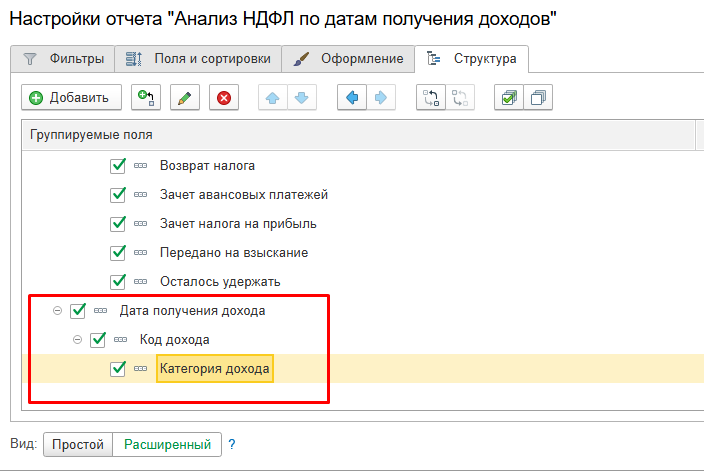704x471 pixels.
Task: Move the item down with the down arrow
Action: coord(302,97)
